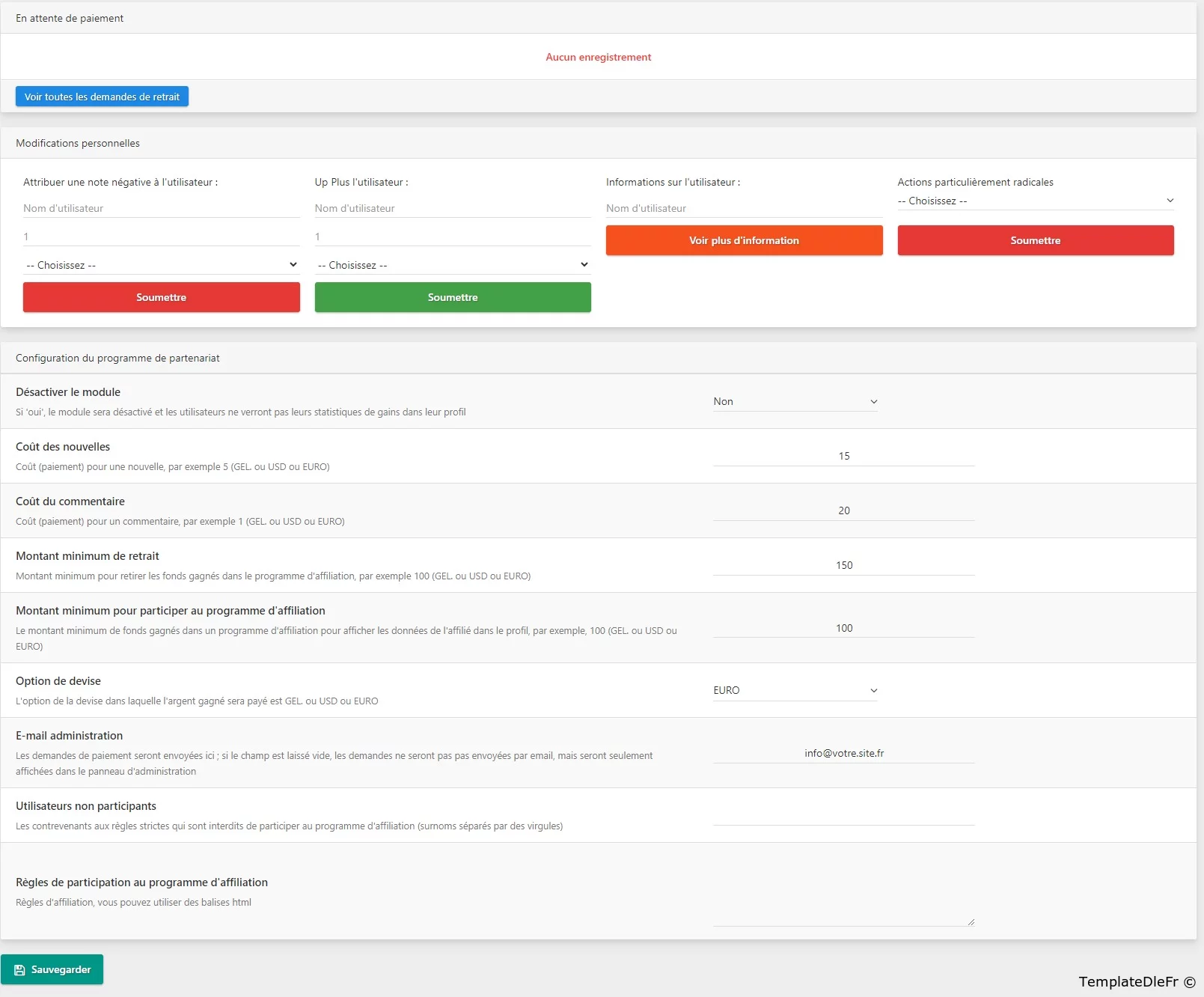Click username field under 'Informations sur l'utilisateur'
This screenshot has height=997, width=1204.
[744, 208]
